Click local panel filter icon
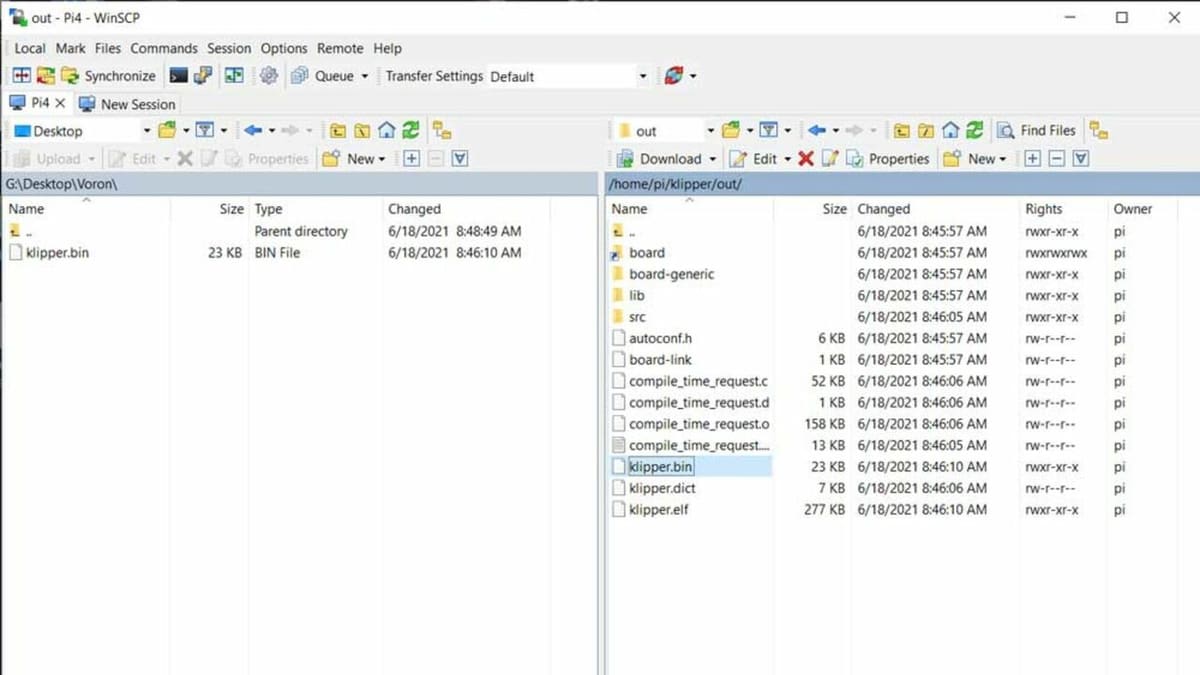Image resolution: width=1200 pixels, height=675 pixels. [205, 130]
